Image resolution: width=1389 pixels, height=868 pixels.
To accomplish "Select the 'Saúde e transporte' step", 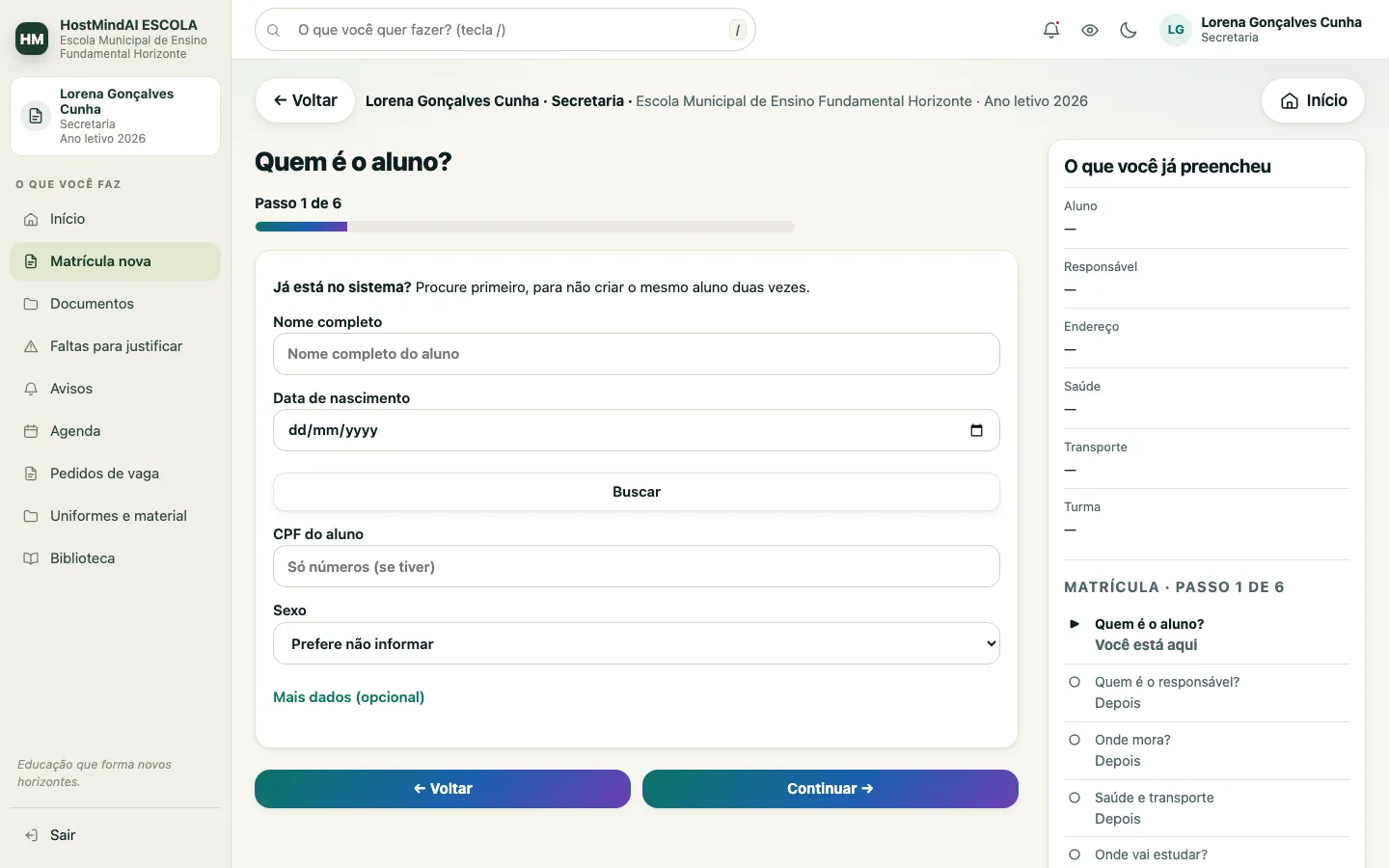I will pyautogui.click(x=1207, y=808).
